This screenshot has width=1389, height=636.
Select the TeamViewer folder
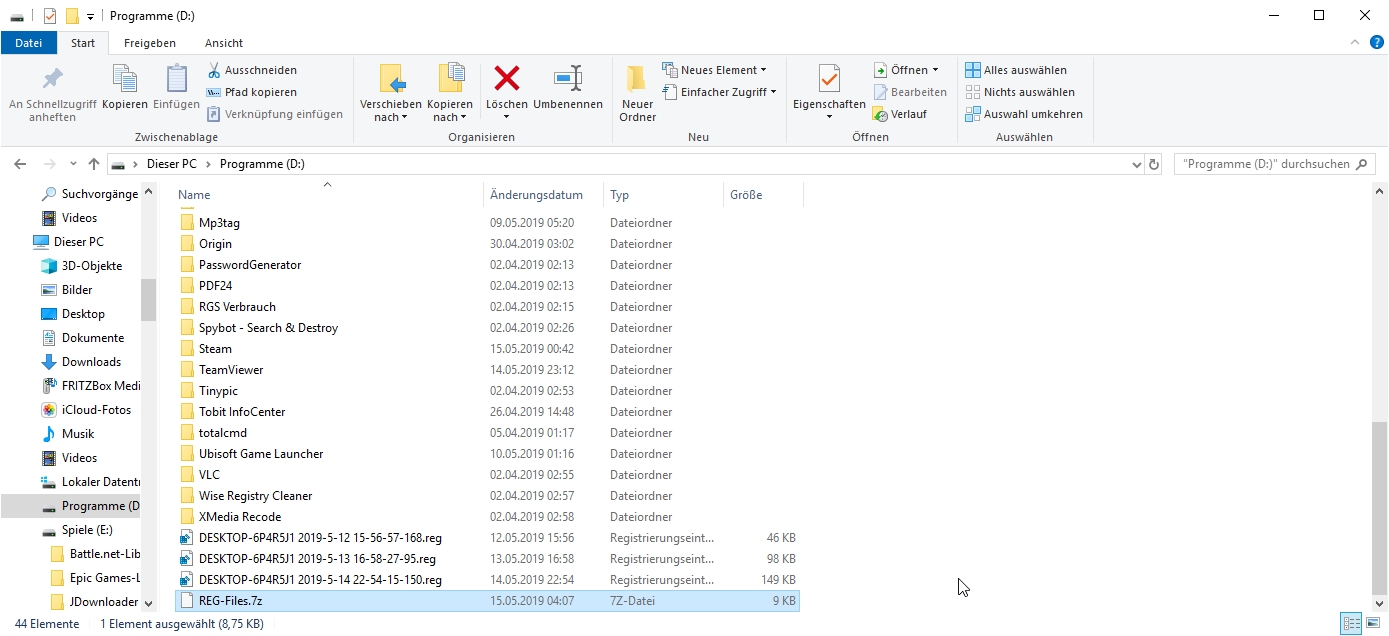pyautogui.click(x=487, y=370)
